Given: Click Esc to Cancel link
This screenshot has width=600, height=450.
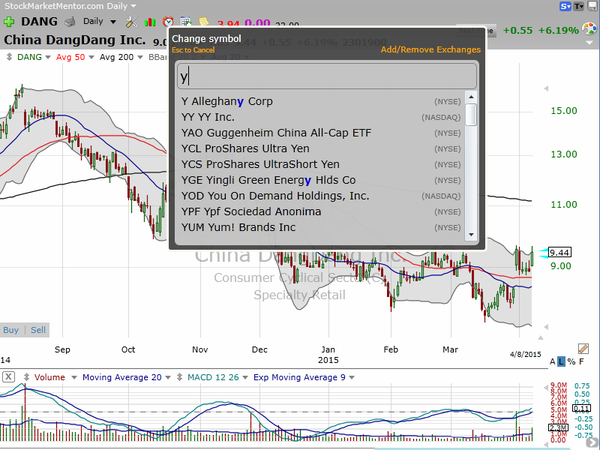Looking at the screenshot, I should [193, 50].
